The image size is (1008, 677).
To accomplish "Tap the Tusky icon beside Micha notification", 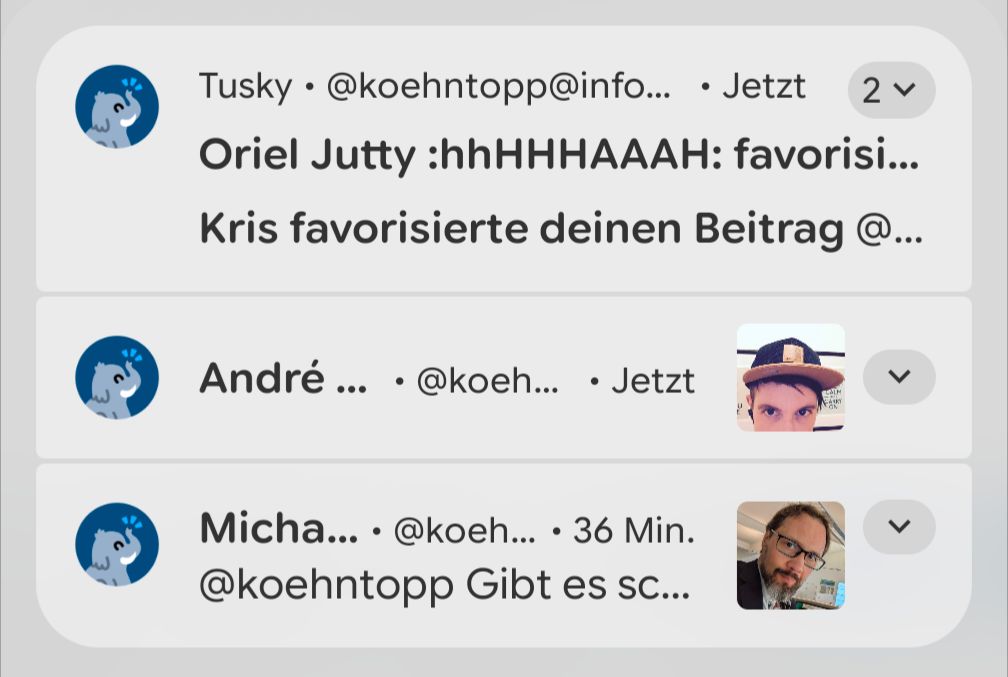I will click(117, 544).
